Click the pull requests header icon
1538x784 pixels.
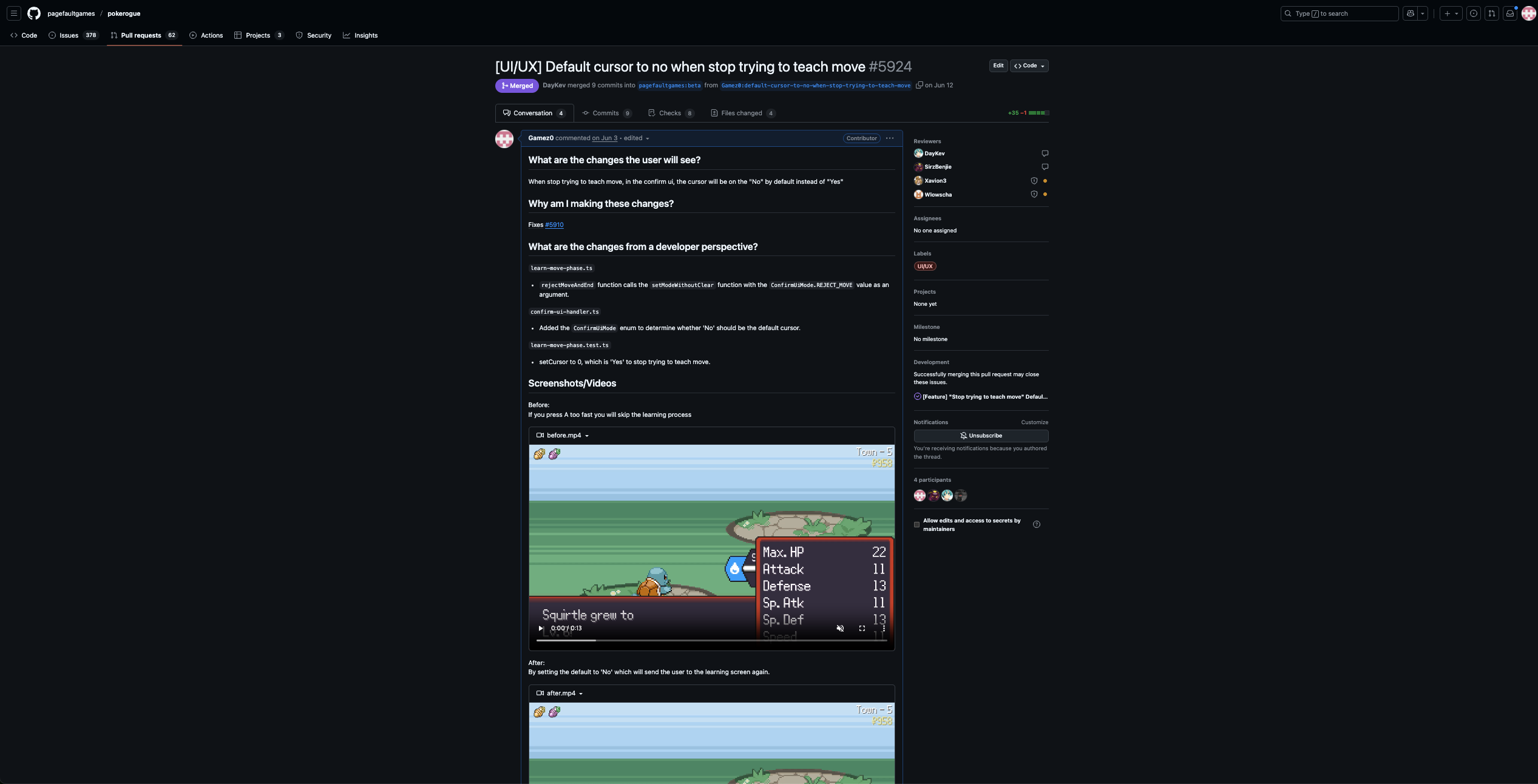(1492, 13)
